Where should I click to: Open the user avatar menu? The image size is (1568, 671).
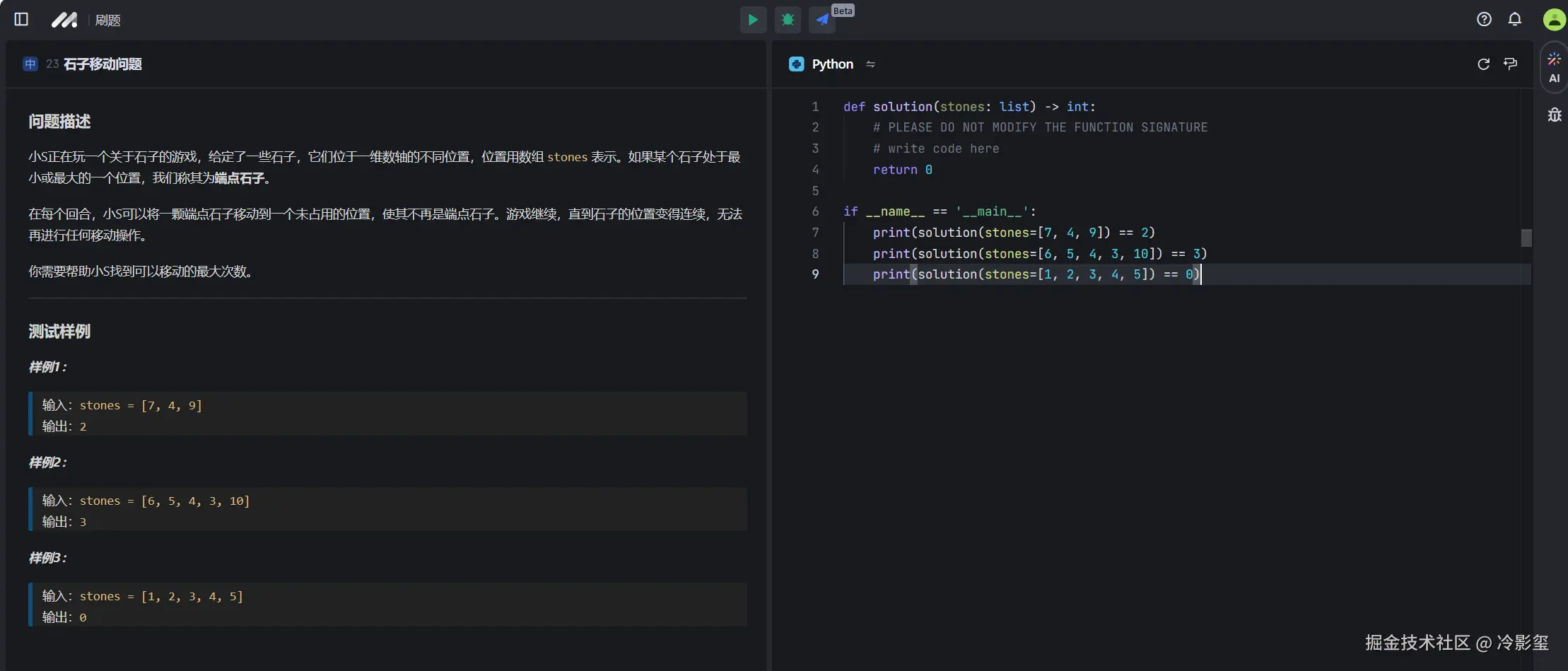tap(1554, 20)
